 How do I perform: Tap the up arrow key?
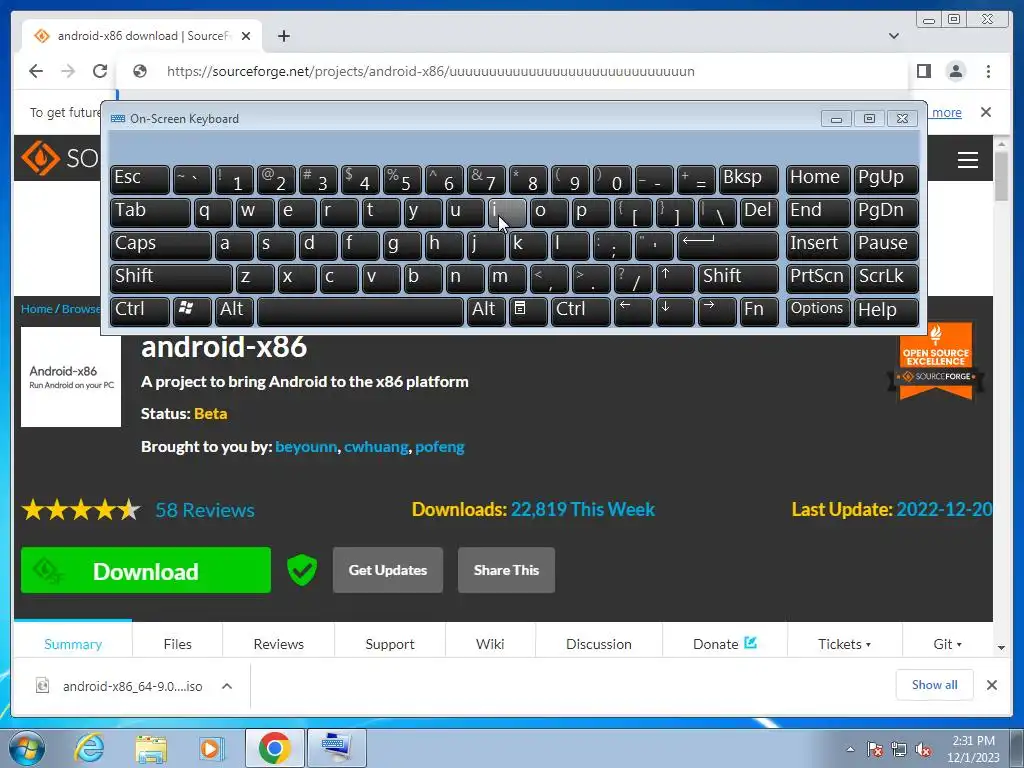tap(674, 278)
